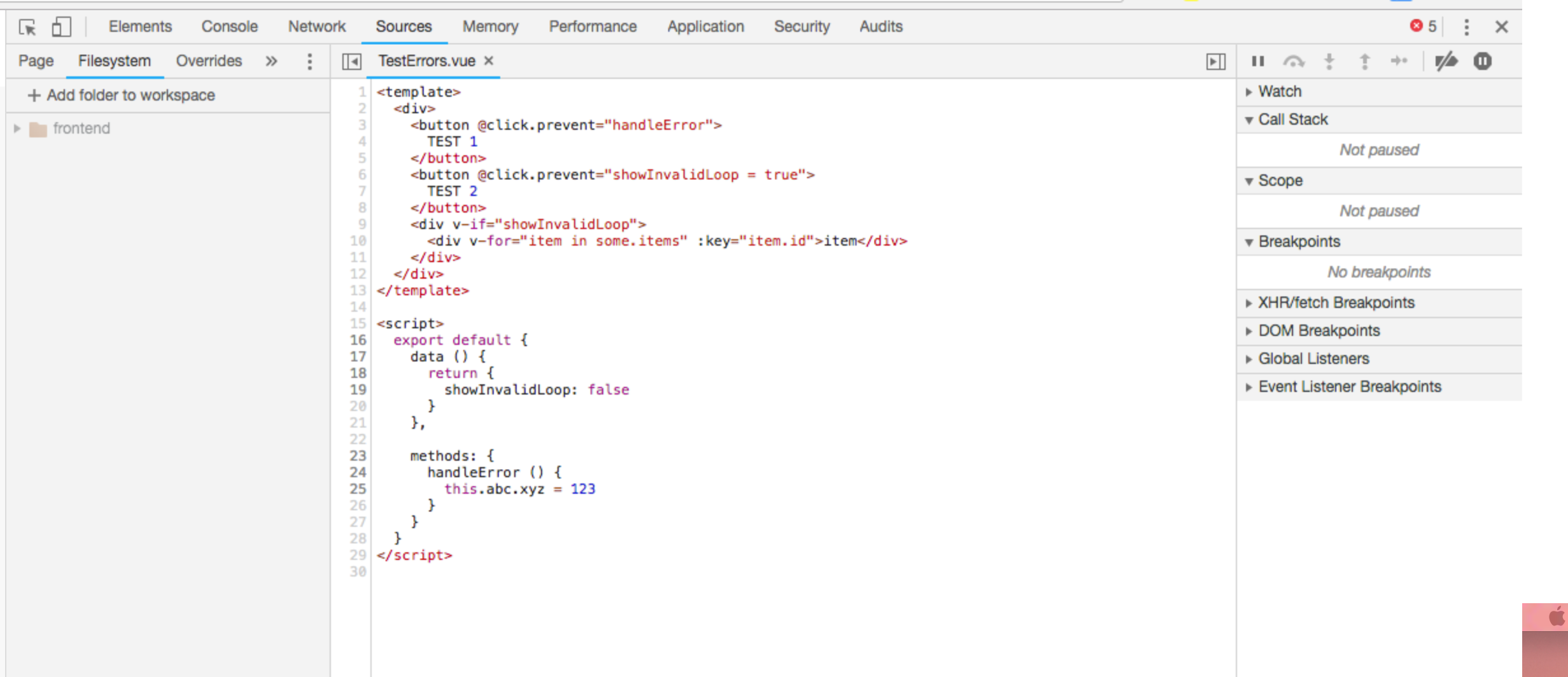Open the Overrides tab in navigator
The height and width of the screenshot is (677, 1568).
point(209,60)
